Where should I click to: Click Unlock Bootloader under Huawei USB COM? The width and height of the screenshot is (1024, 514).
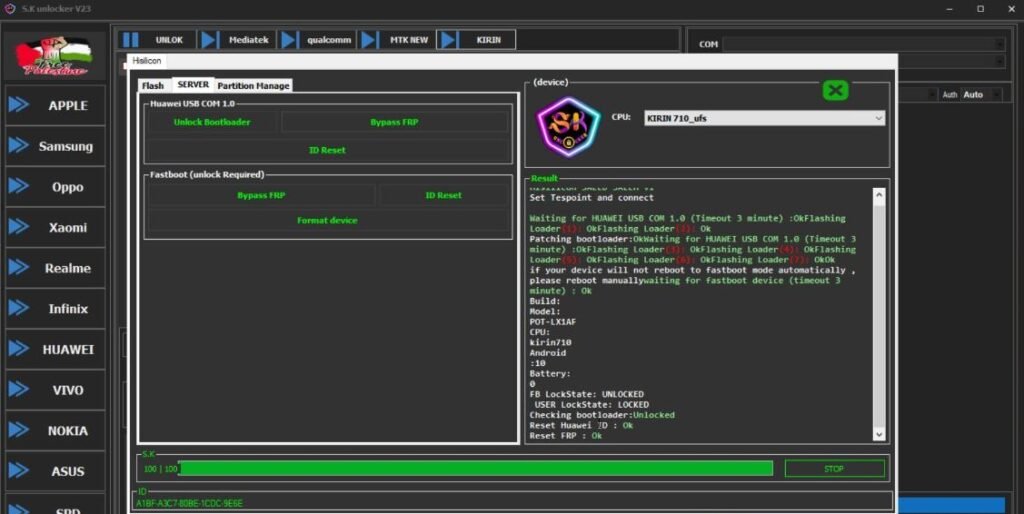coord(212,122)
